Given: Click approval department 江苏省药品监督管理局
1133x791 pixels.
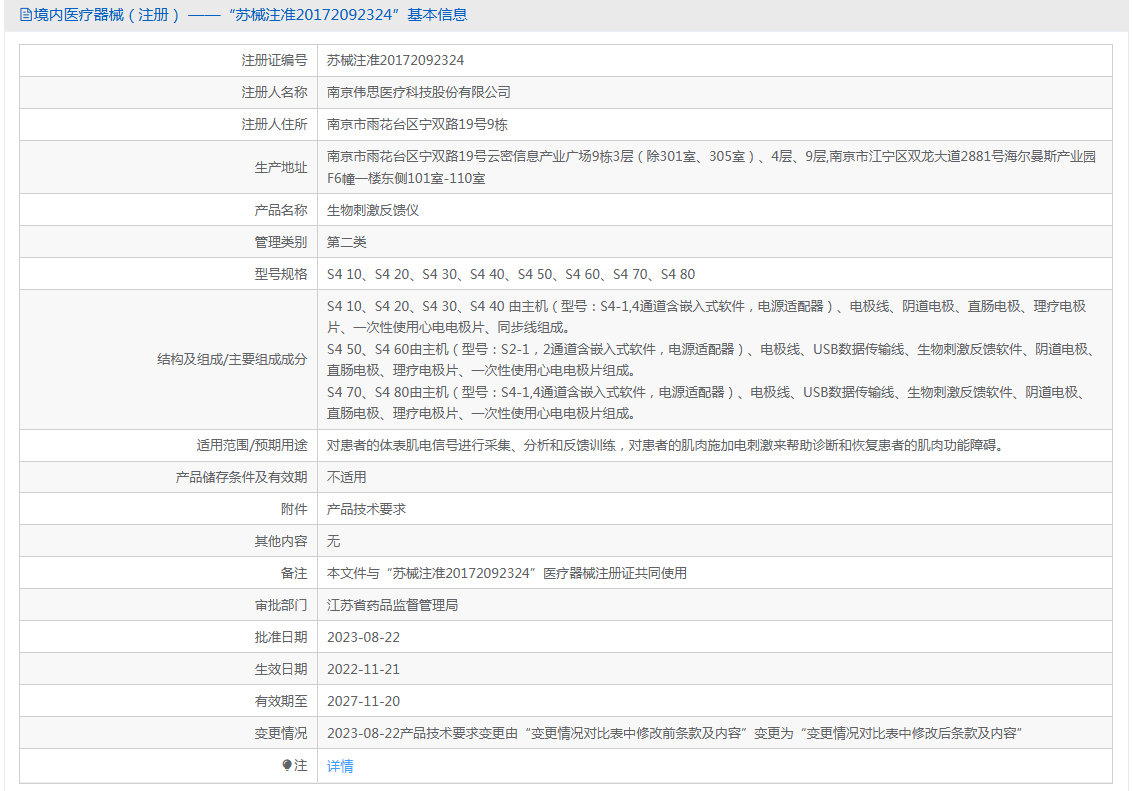Looking at the screenshot, I should click(x=392, y=605).
